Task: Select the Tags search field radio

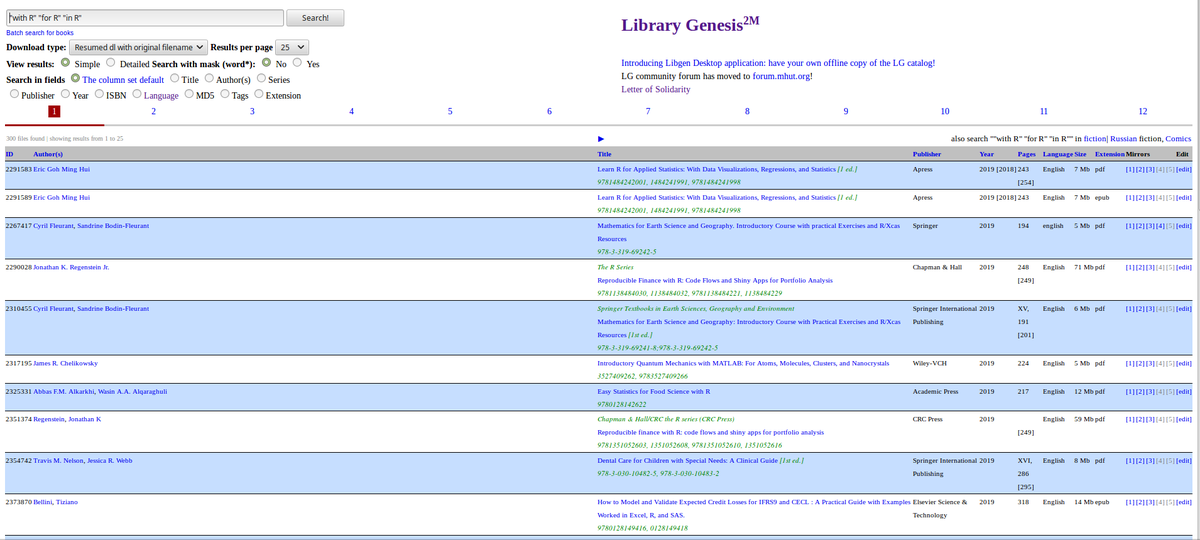Action: pos(225,95)
